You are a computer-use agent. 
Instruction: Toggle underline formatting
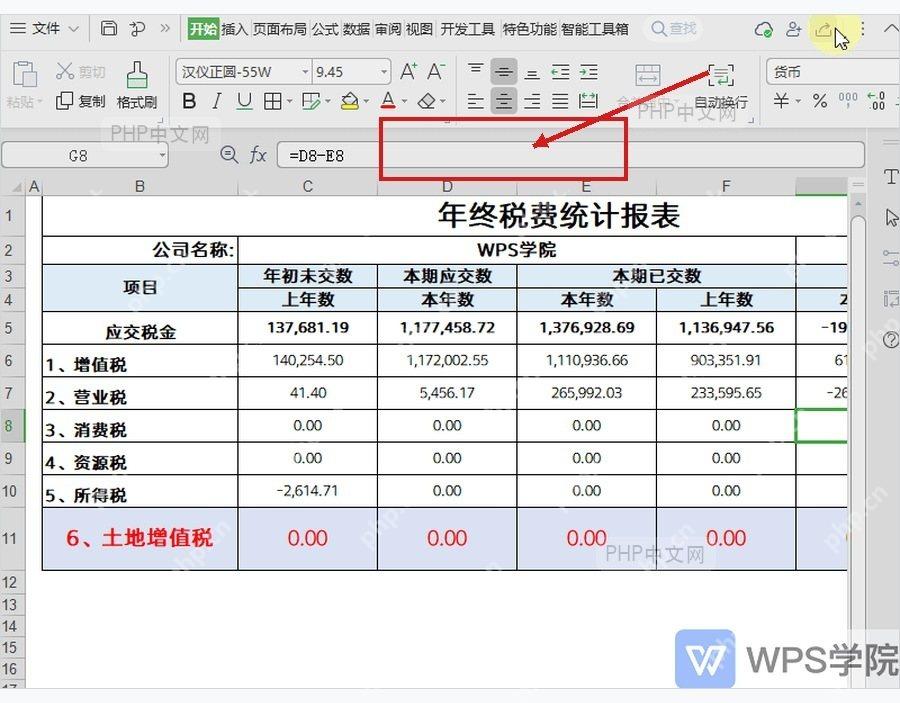coord(245,102)
